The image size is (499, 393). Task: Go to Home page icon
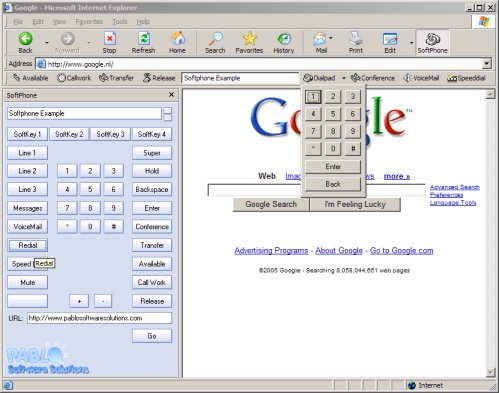(177, 39)
